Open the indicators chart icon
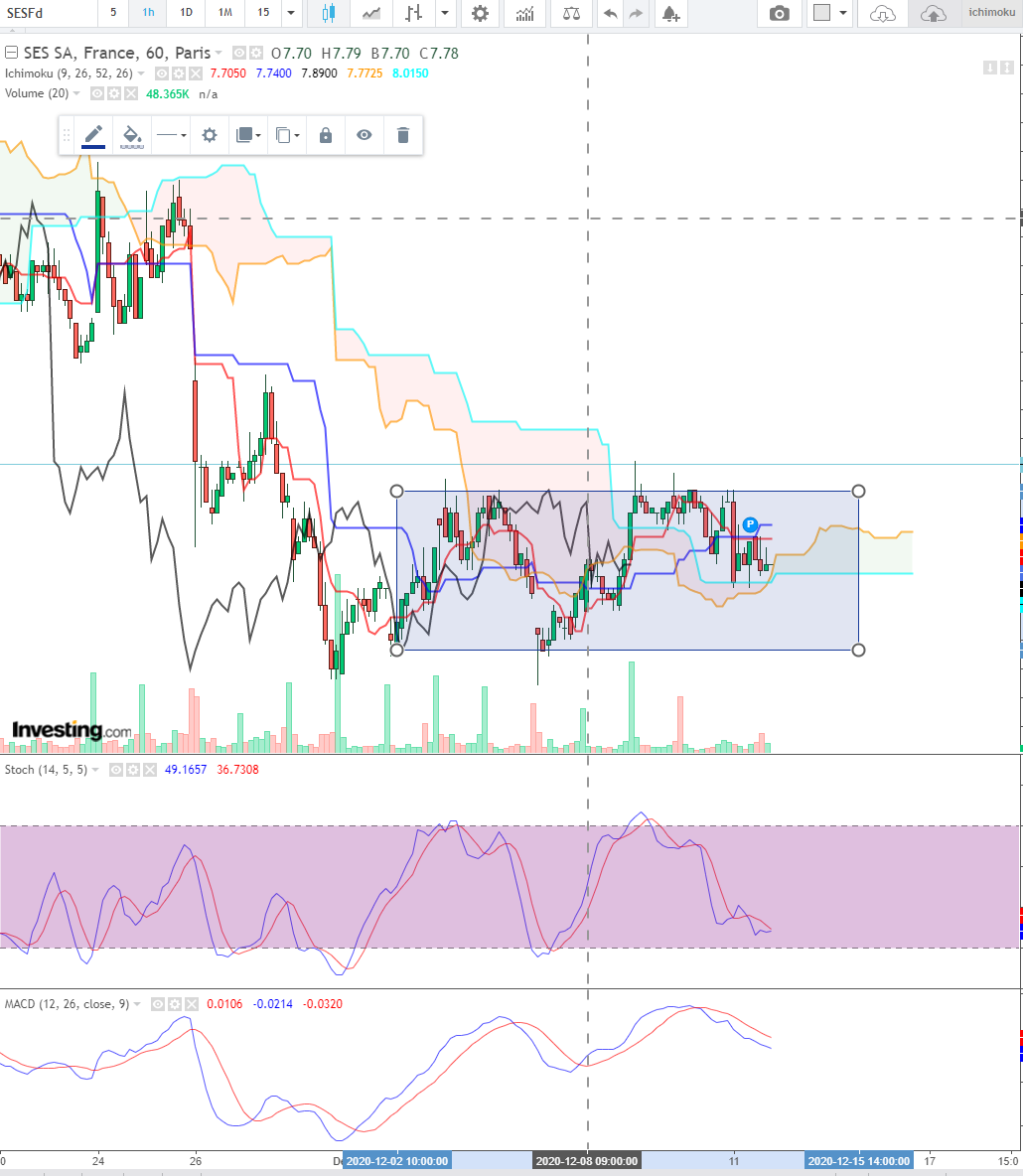This screenshot has width=1023, height=1176. pos(525,13)
